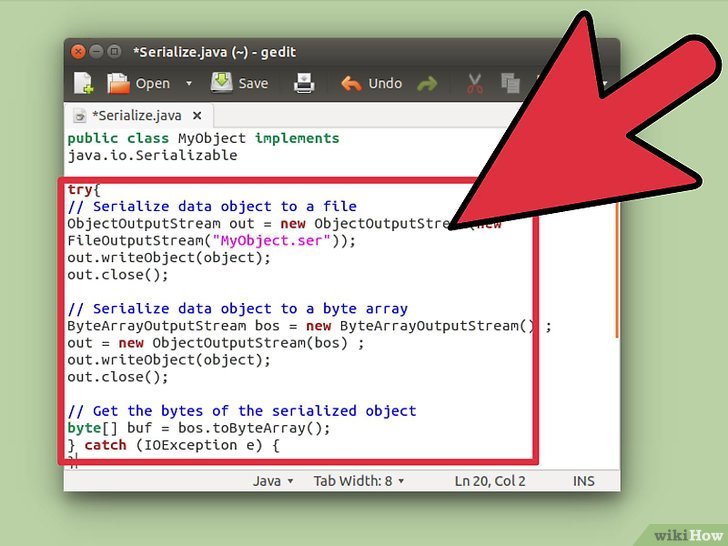Screen dimensions: 728x546
Task: Close the gedit window
Action: pos(78,52)
